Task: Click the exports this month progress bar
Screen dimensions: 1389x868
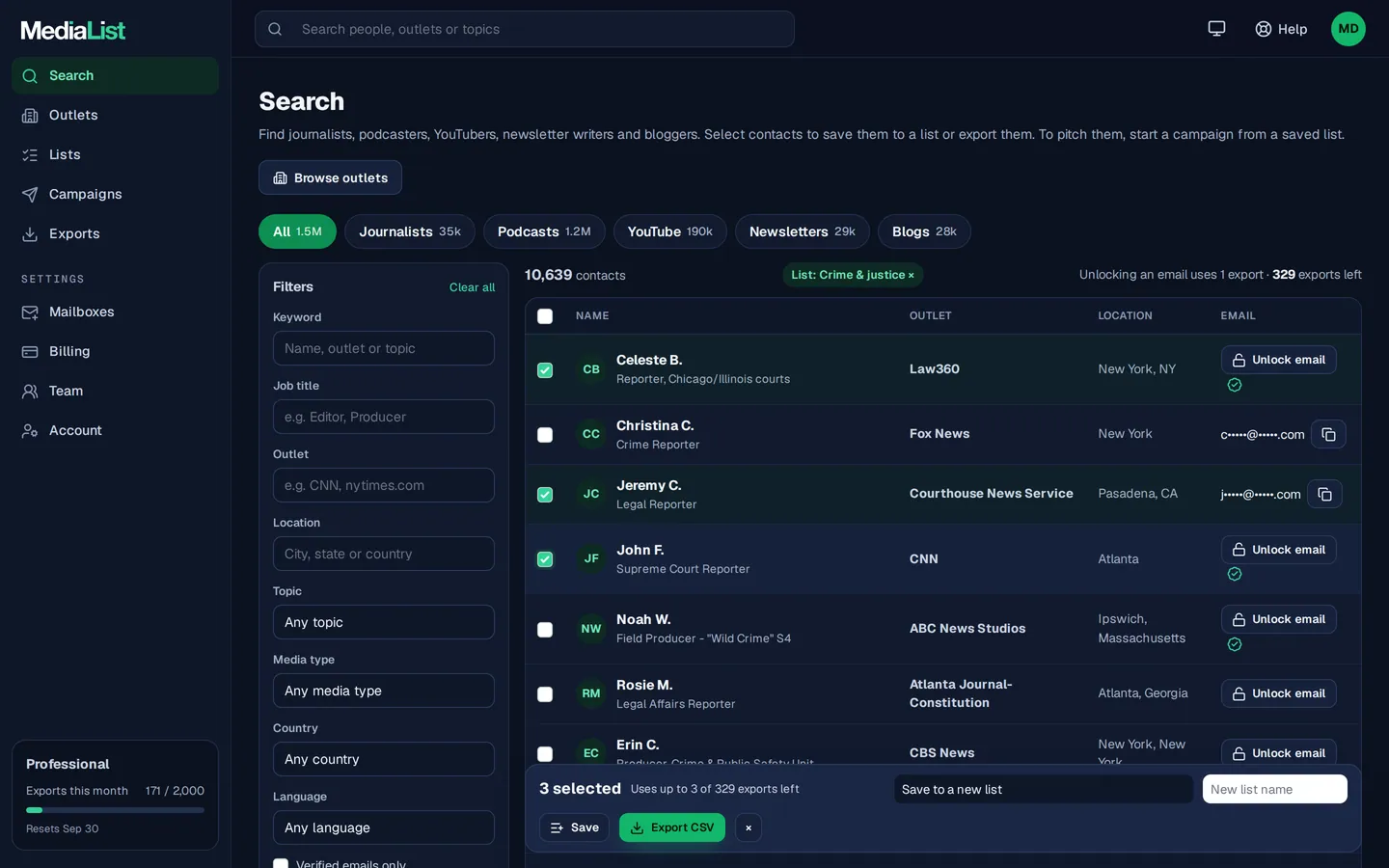Action: pos(115,810)
